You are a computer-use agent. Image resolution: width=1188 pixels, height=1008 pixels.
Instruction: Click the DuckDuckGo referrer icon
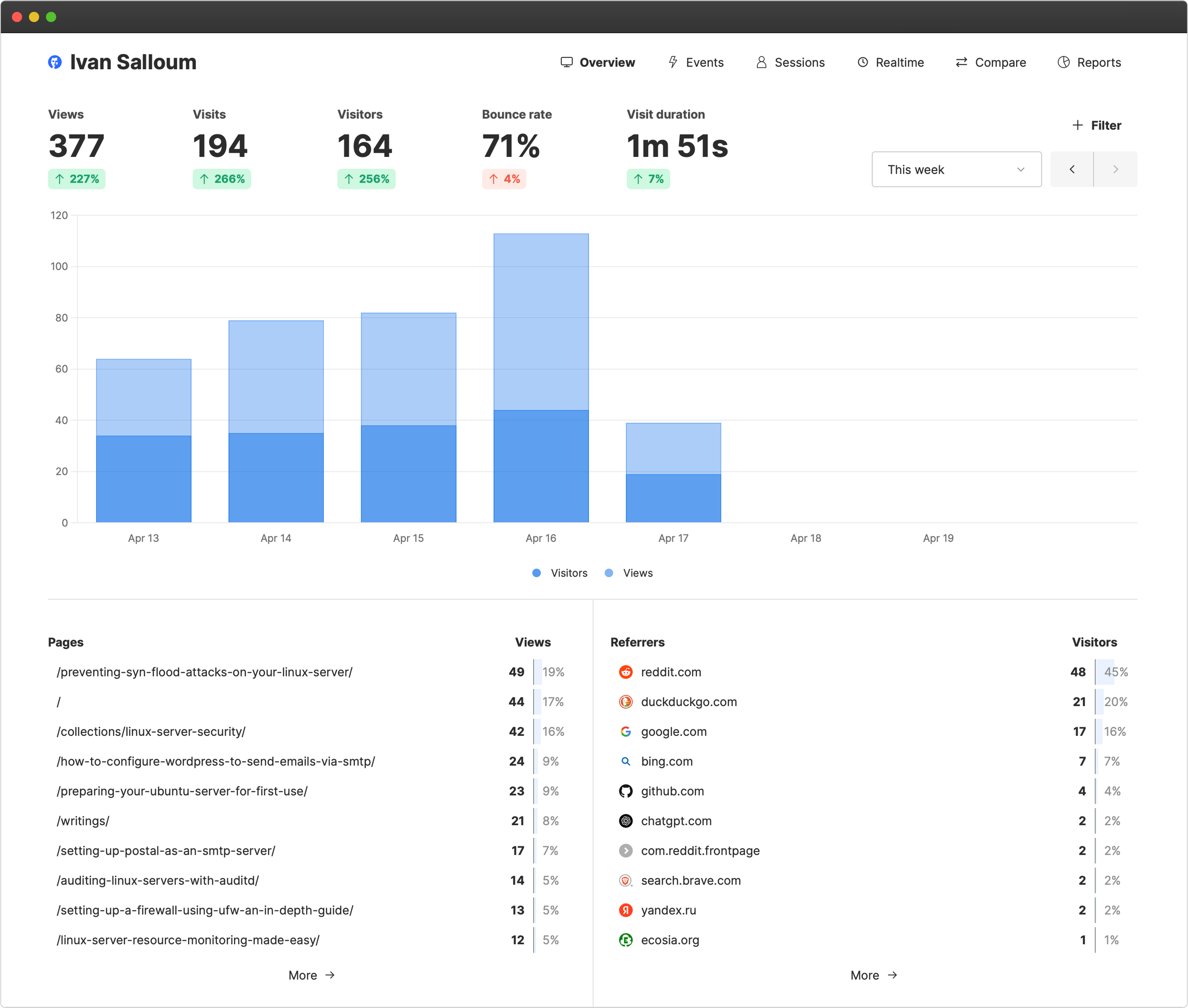[626, 702]
